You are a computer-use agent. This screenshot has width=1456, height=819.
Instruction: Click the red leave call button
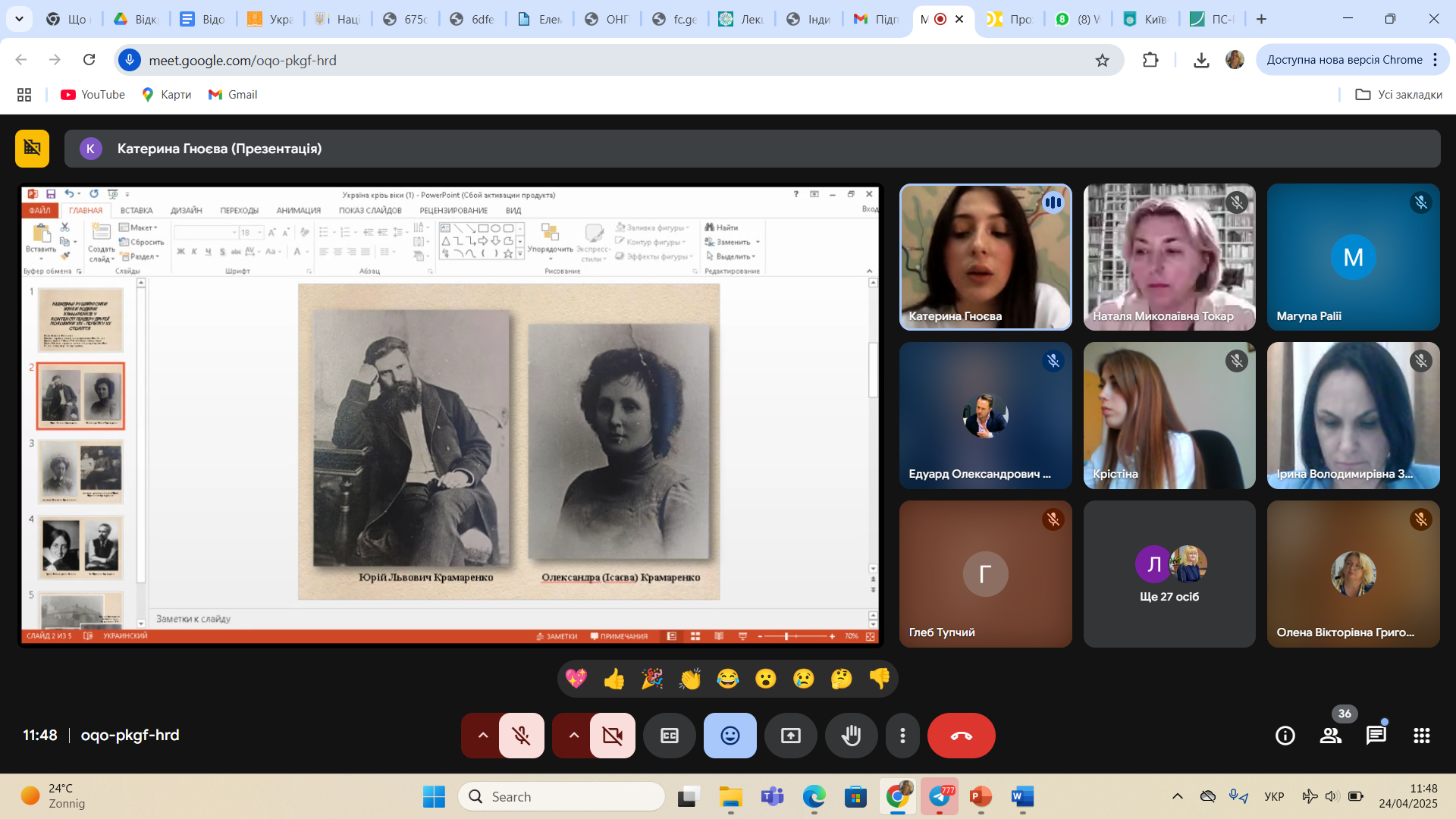pos(961,736)
